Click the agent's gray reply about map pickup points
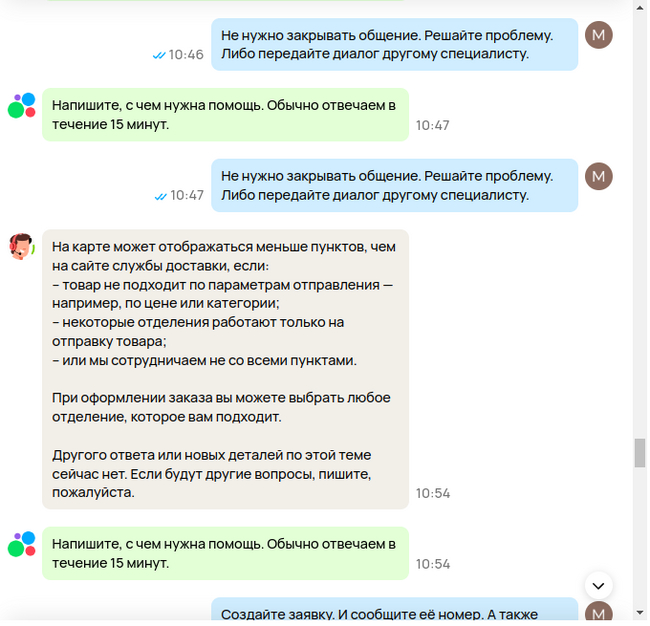The height and width of the screenshot is (626, 650). (226, 371)
